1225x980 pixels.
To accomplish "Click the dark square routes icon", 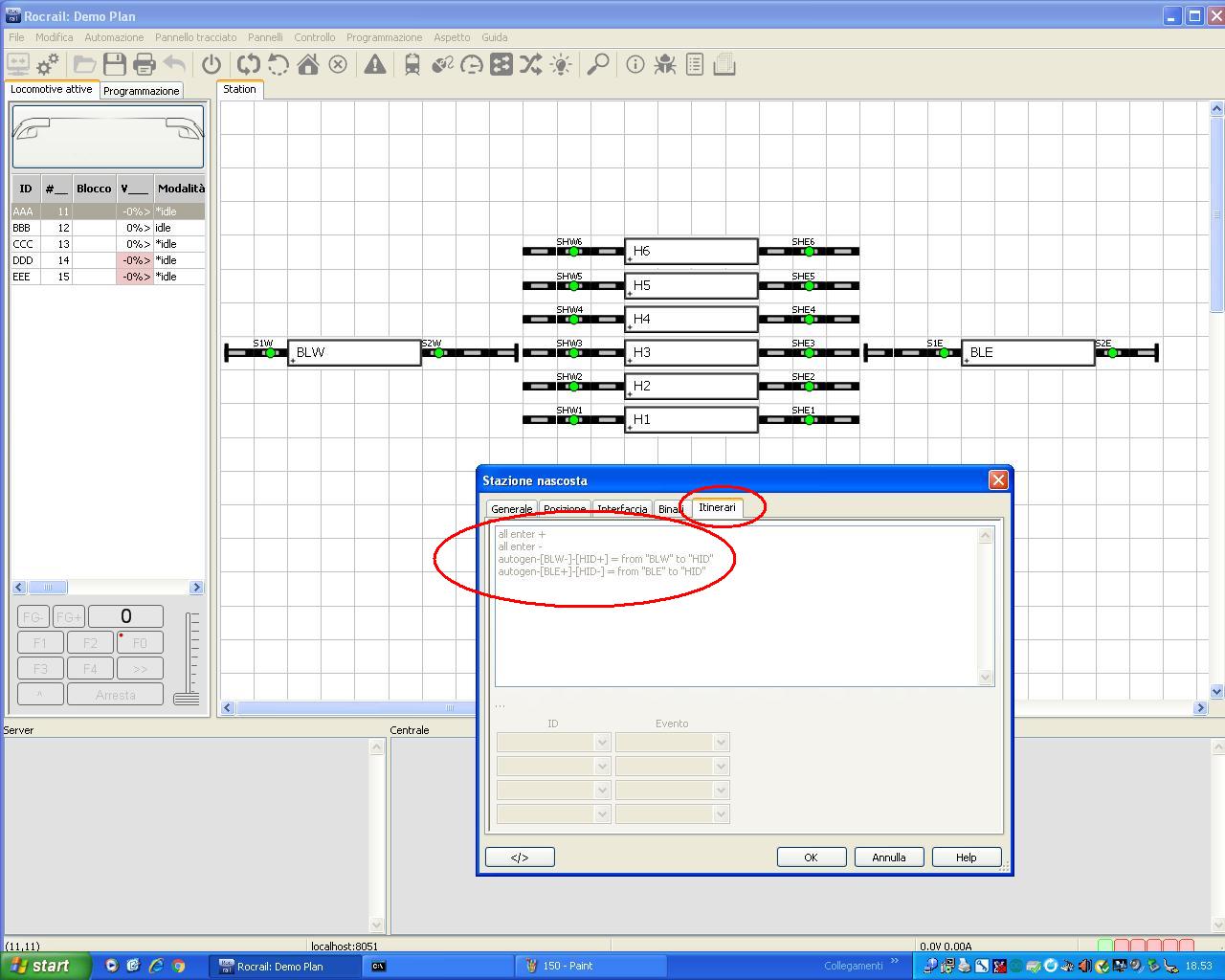I will pyautogui.click(x=501, y=64).
